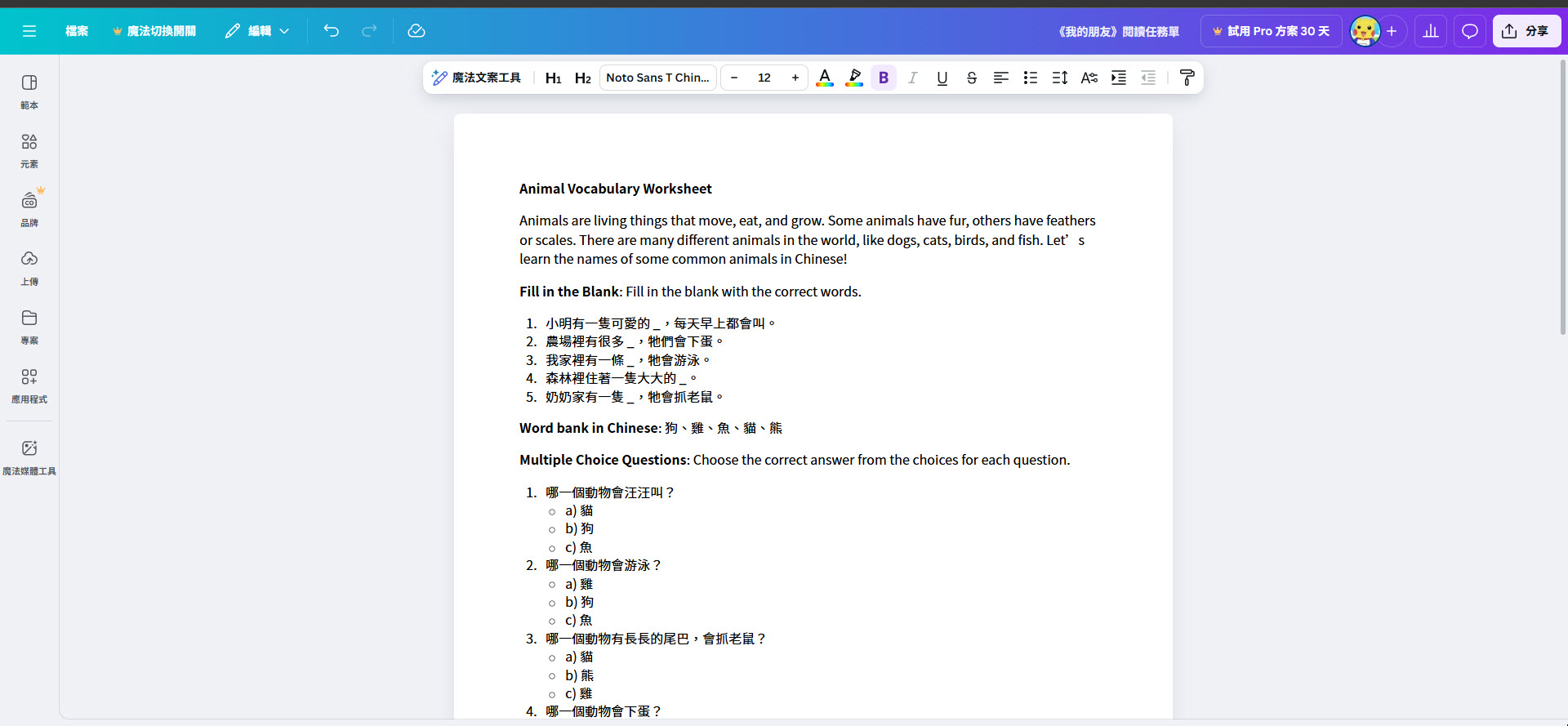Open the text alignment options
This screenshot has width=1568, height=726.
1001,78
